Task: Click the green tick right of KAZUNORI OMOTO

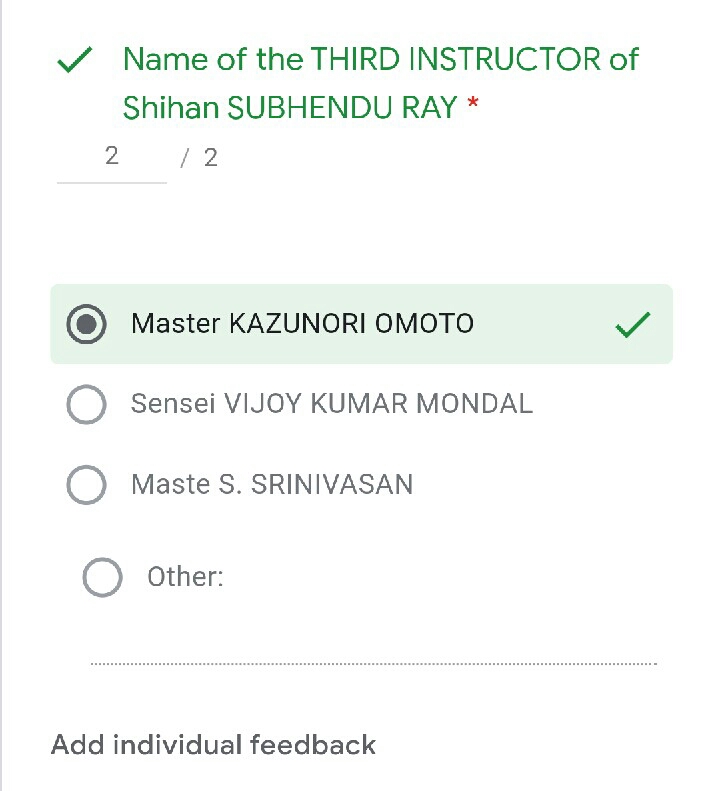Action: pos(633,325)
